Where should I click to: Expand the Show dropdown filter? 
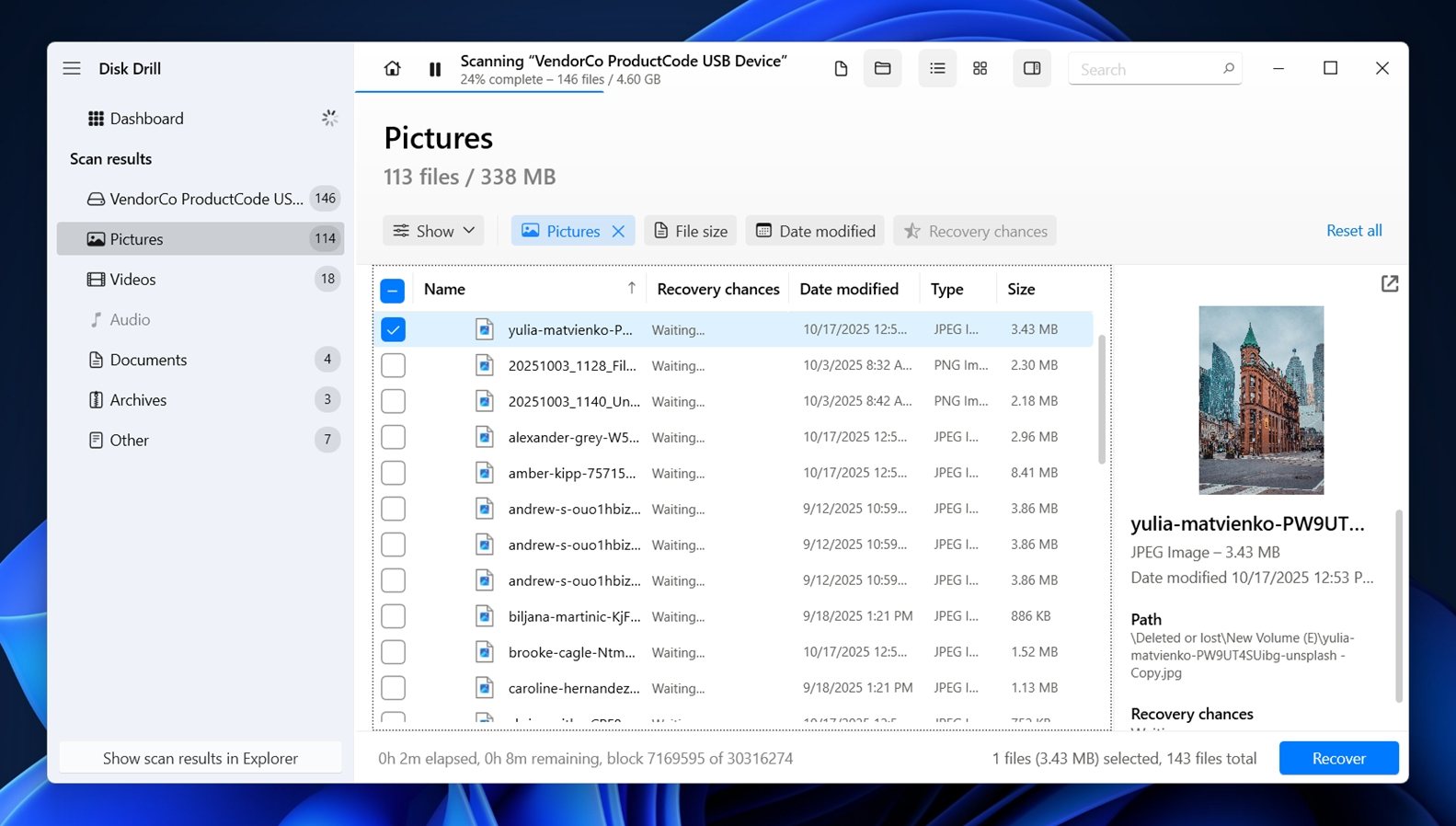pos(434,232)
